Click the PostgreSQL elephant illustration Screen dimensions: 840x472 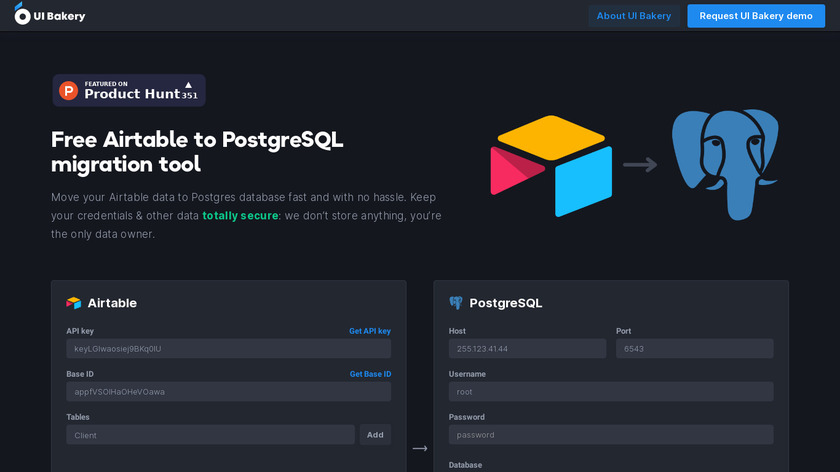(x=725, y=164)
